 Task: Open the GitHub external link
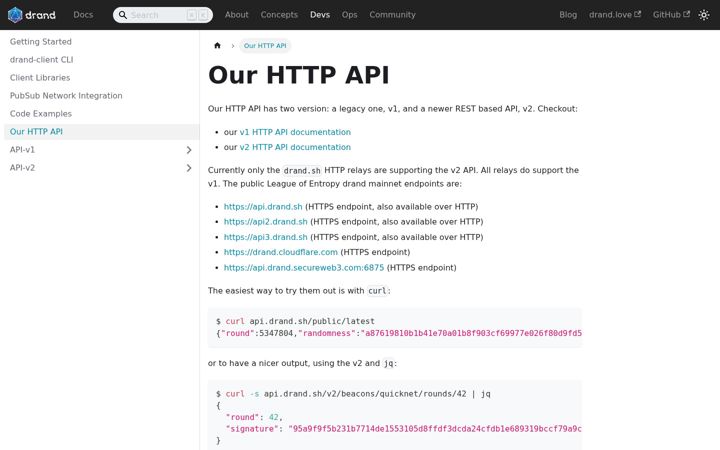point(671,15)
